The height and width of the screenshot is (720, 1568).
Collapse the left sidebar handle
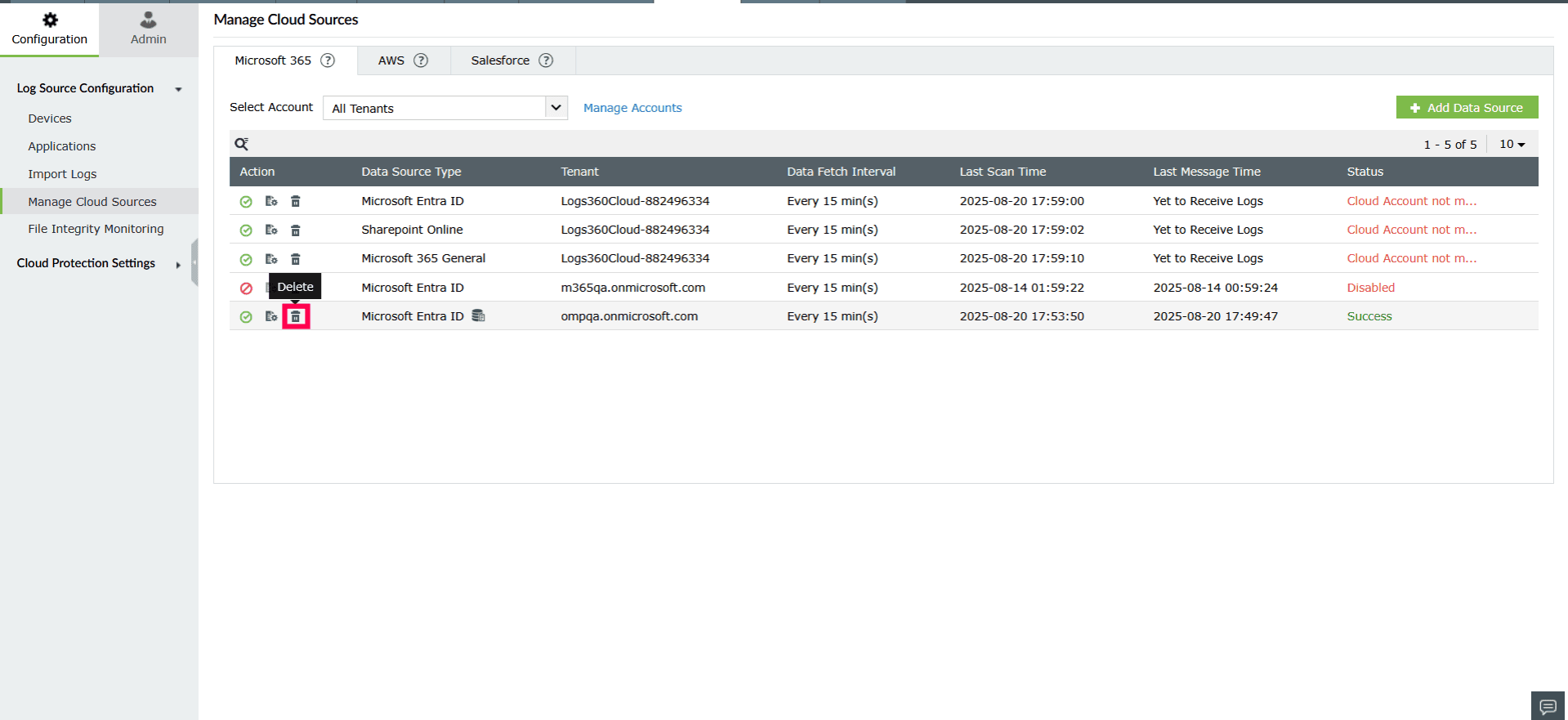[194, 262]
